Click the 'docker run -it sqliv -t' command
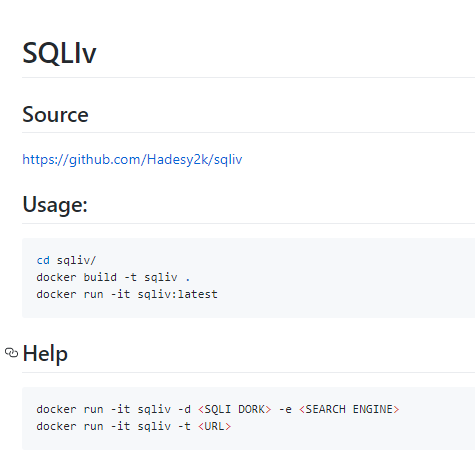Viewport: 475px width, 451px height. click(x=113, y=426)
